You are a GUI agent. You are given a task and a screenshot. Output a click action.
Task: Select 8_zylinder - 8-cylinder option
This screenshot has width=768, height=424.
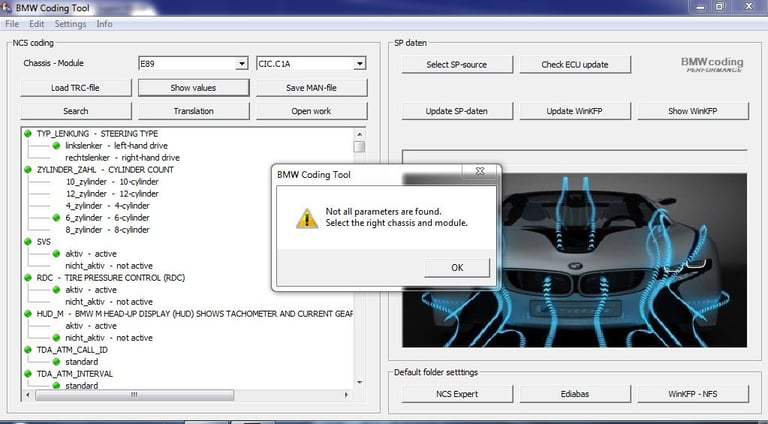pos(107,230)
